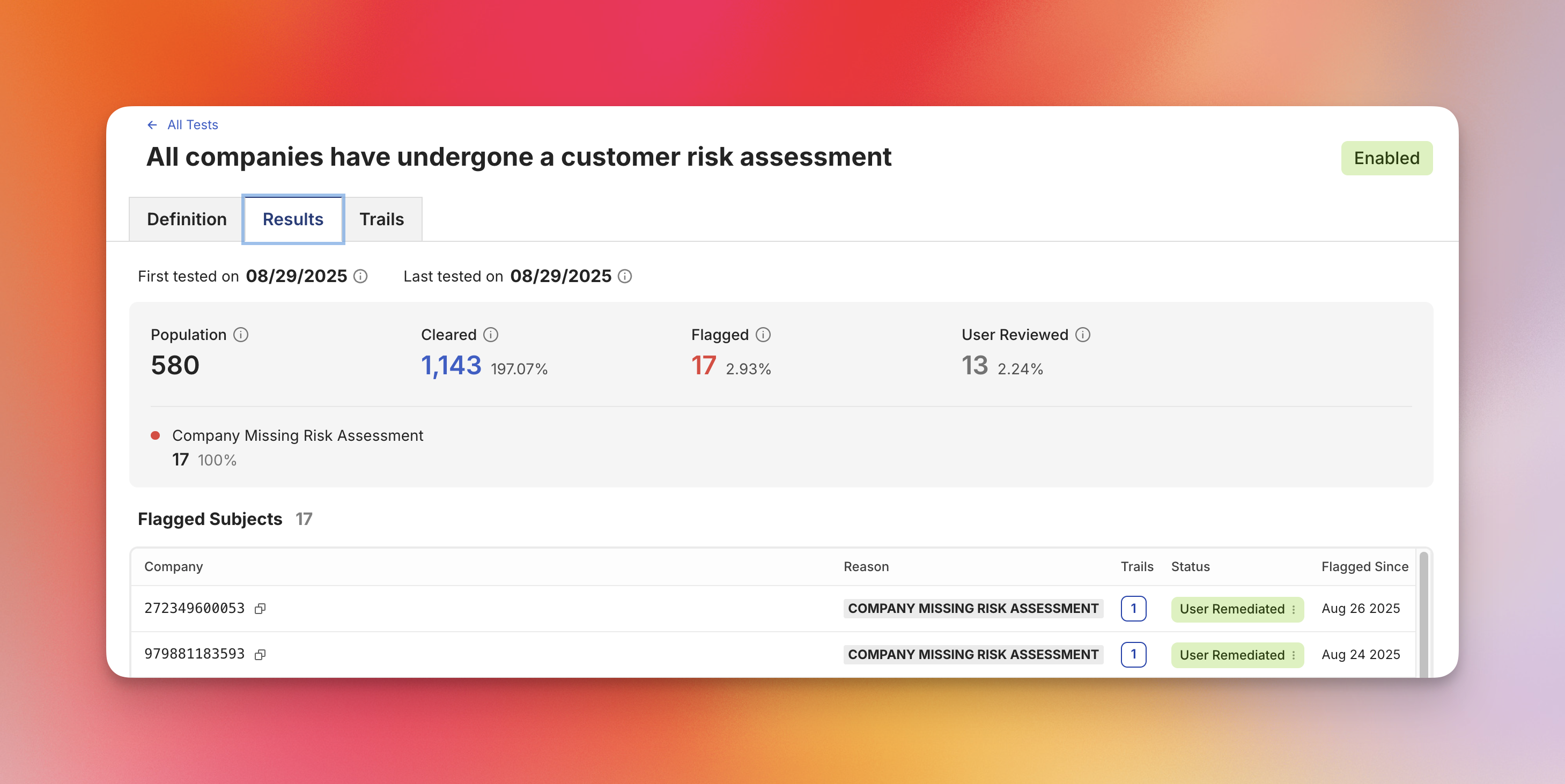Click the Flagged info icon
Viewport: 1565px width, 784px height.
(x=763, y=335)
